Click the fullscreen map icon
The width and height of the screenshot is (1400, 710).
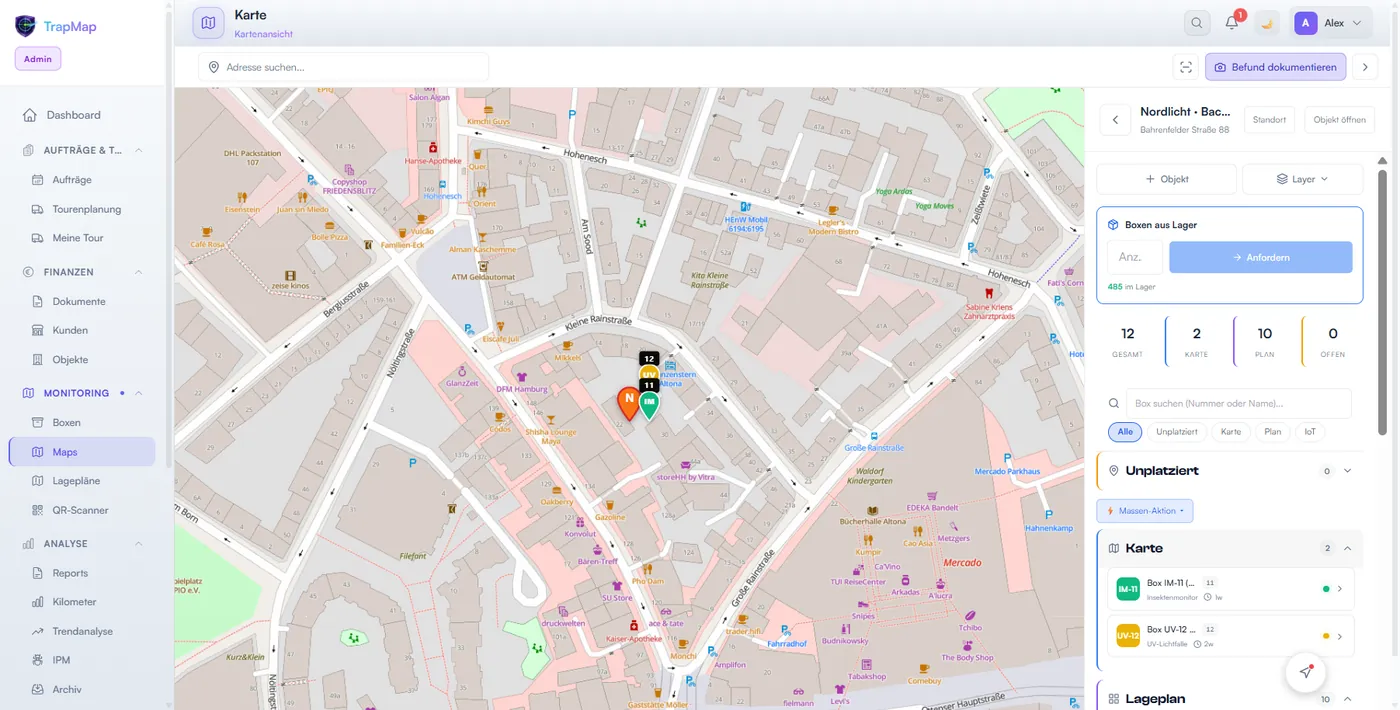(1186, 67)
